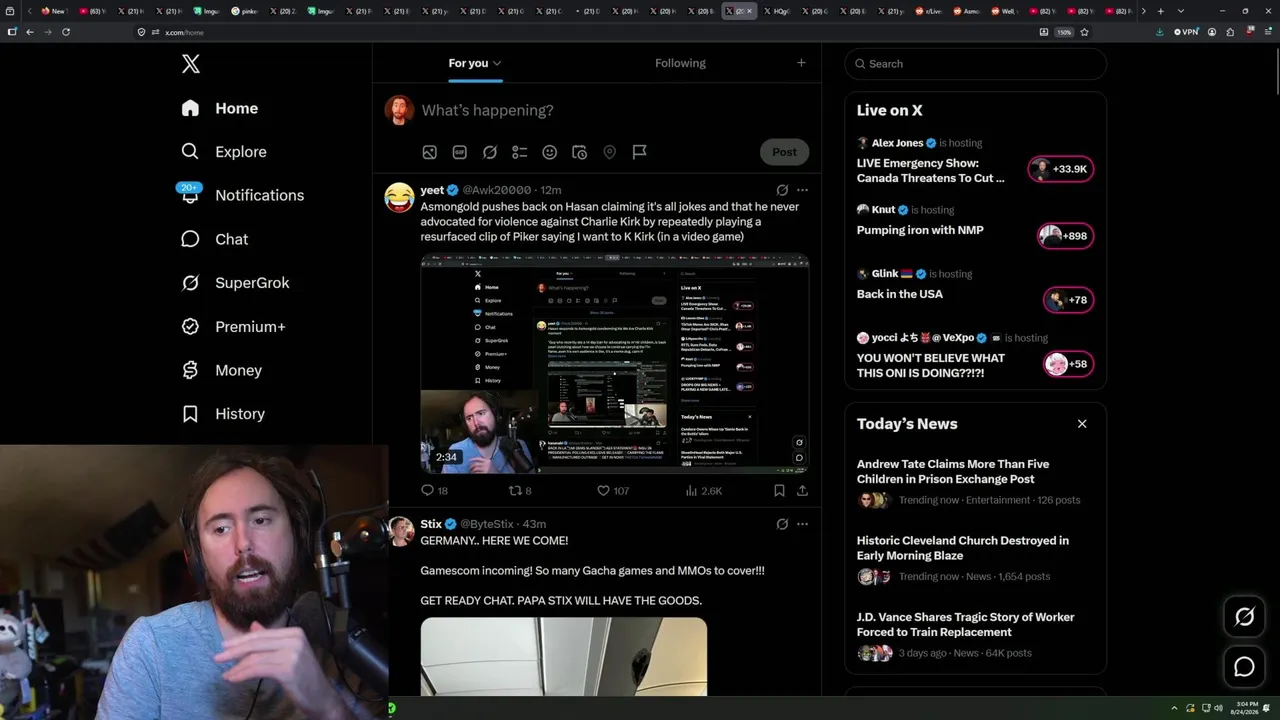This screenshot has height=720, width=1280.
Task: Bookmark yeet's post
Action: pos(779,491)
